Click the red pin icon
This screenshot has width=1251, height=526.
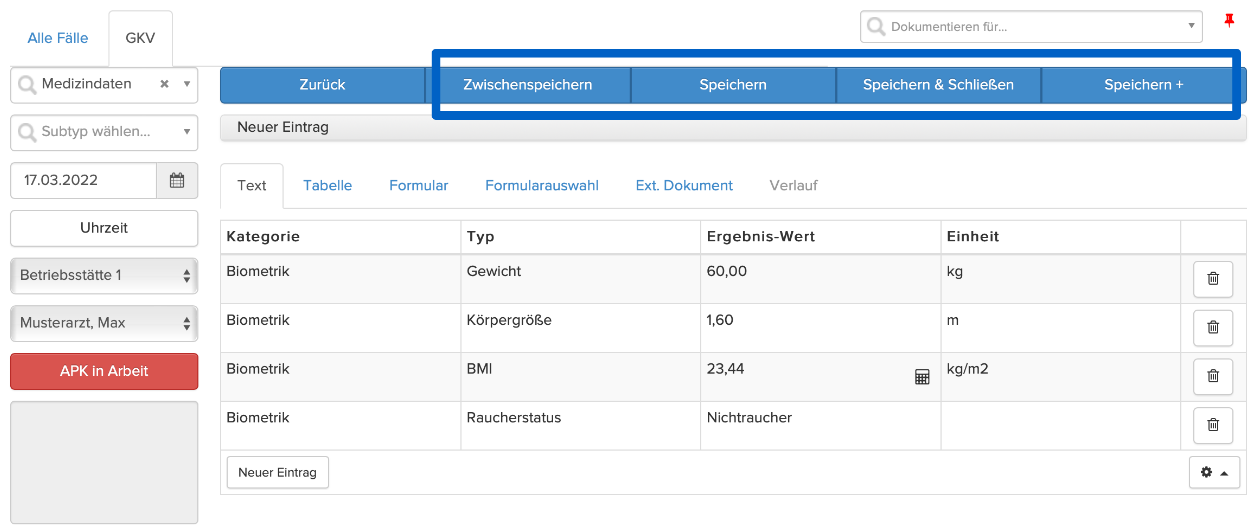(x=1229, y=21)
